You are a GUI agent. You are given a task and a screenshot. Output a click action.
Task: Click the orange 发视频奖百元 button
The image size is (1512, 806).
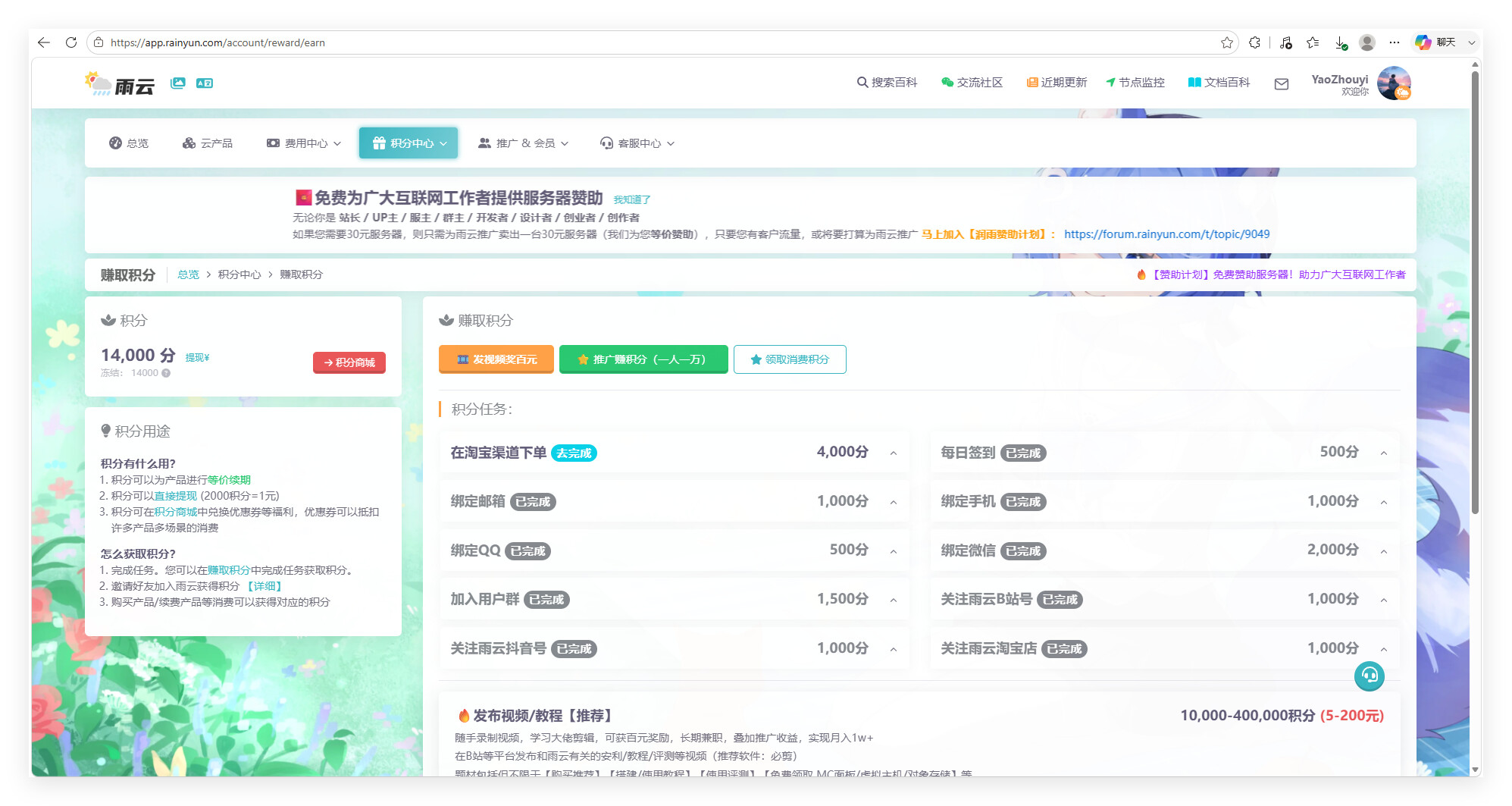pyautogui.click(x=496, y=359)
